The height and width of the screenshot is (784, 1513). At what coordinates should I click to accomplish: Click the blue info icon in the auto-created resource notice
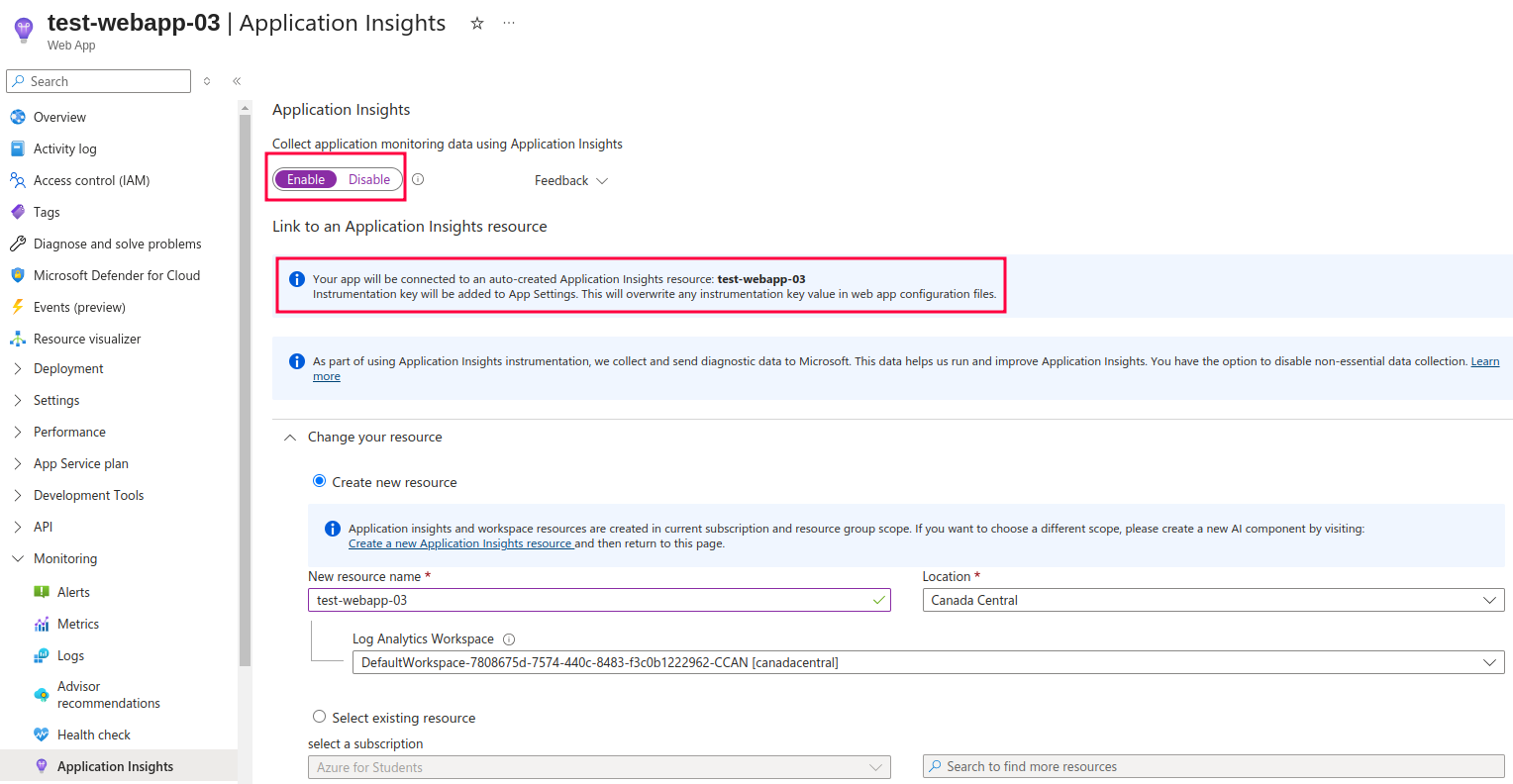pos(296,279)
